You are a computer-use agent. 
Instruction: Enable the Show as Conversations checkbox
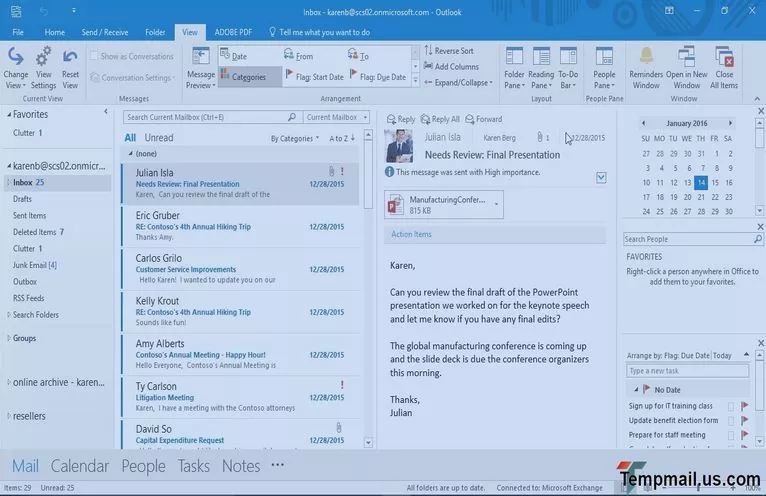pos(95,57)
